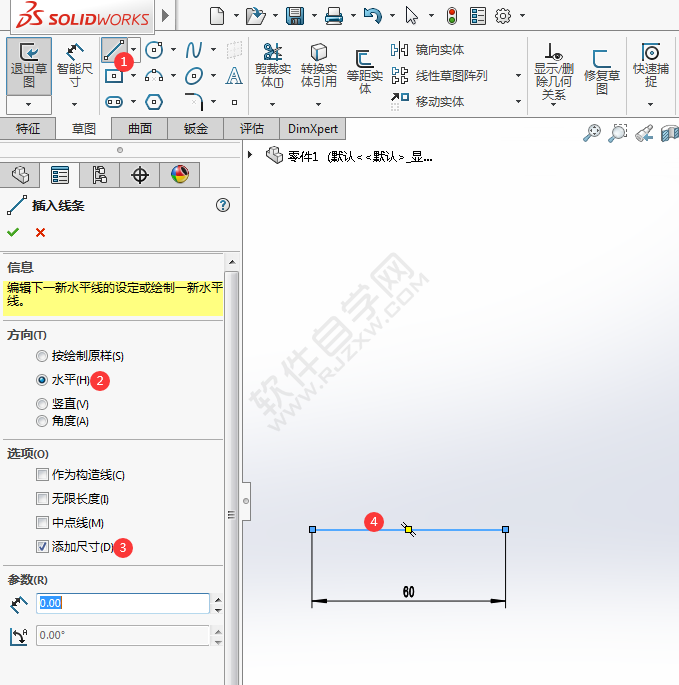This screenshot has height=685, width=679.
Task: Switch to the 评估 tab
Action: tap(252, 128)
